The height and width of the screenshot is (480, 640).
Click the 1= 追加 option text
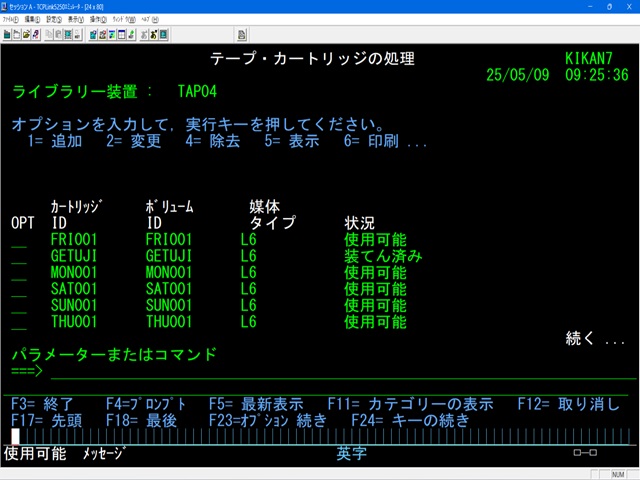coord(55,141)
